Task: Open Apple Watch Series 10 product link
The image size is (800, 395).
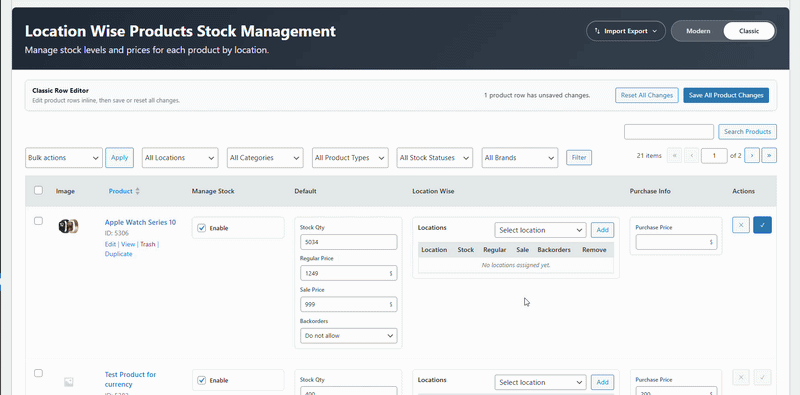Action: pos(140,223)
